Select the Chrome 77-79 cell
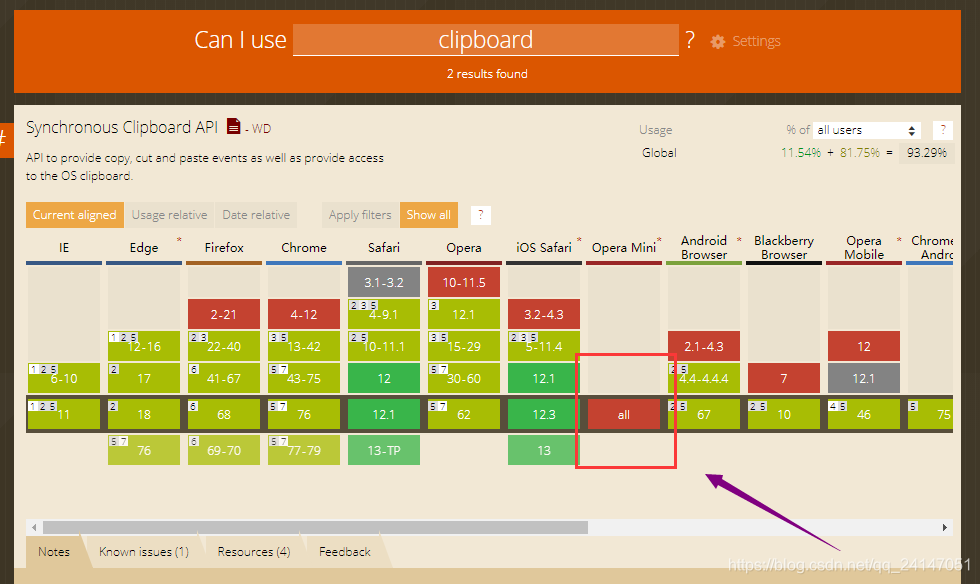 click(304, 450)
